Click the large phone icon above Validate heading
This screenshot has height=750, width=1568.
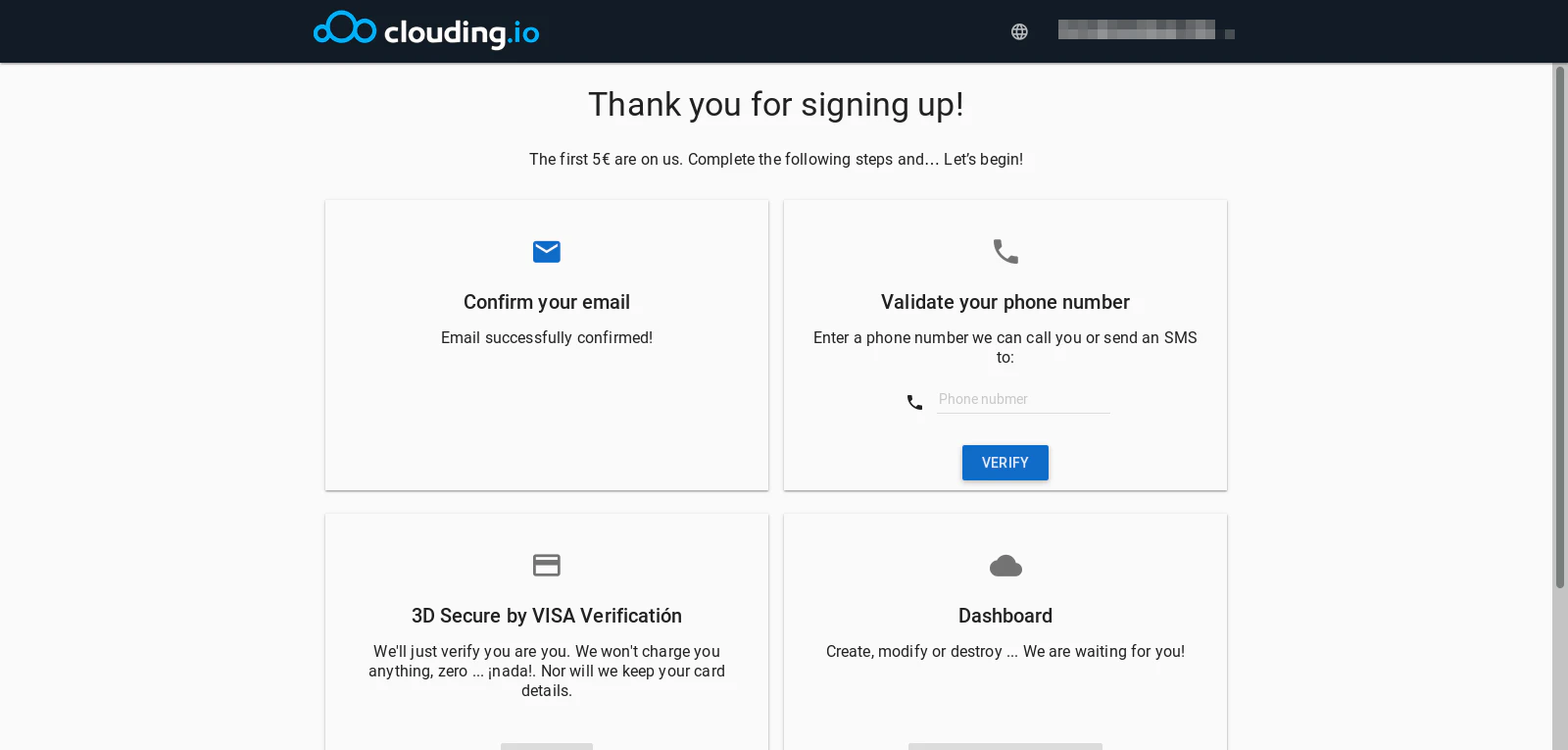(1005, 252)
